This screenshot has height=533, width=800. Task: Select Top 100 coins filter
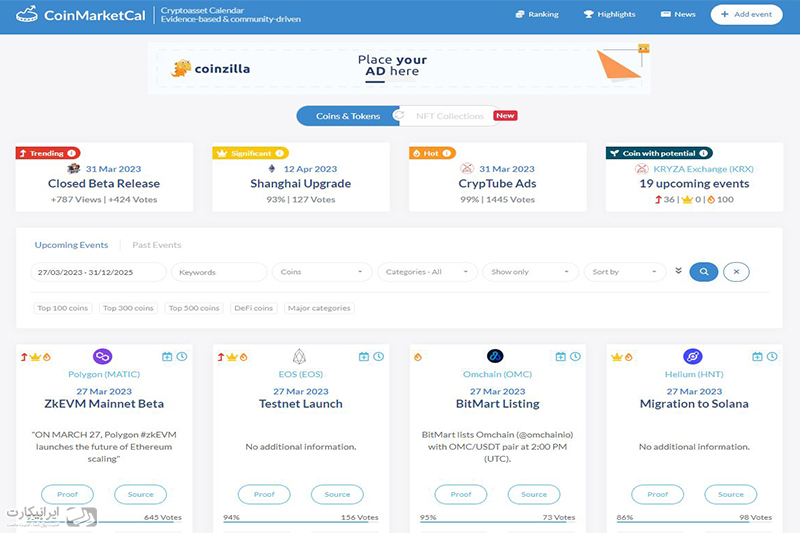(x=63, y=308)
